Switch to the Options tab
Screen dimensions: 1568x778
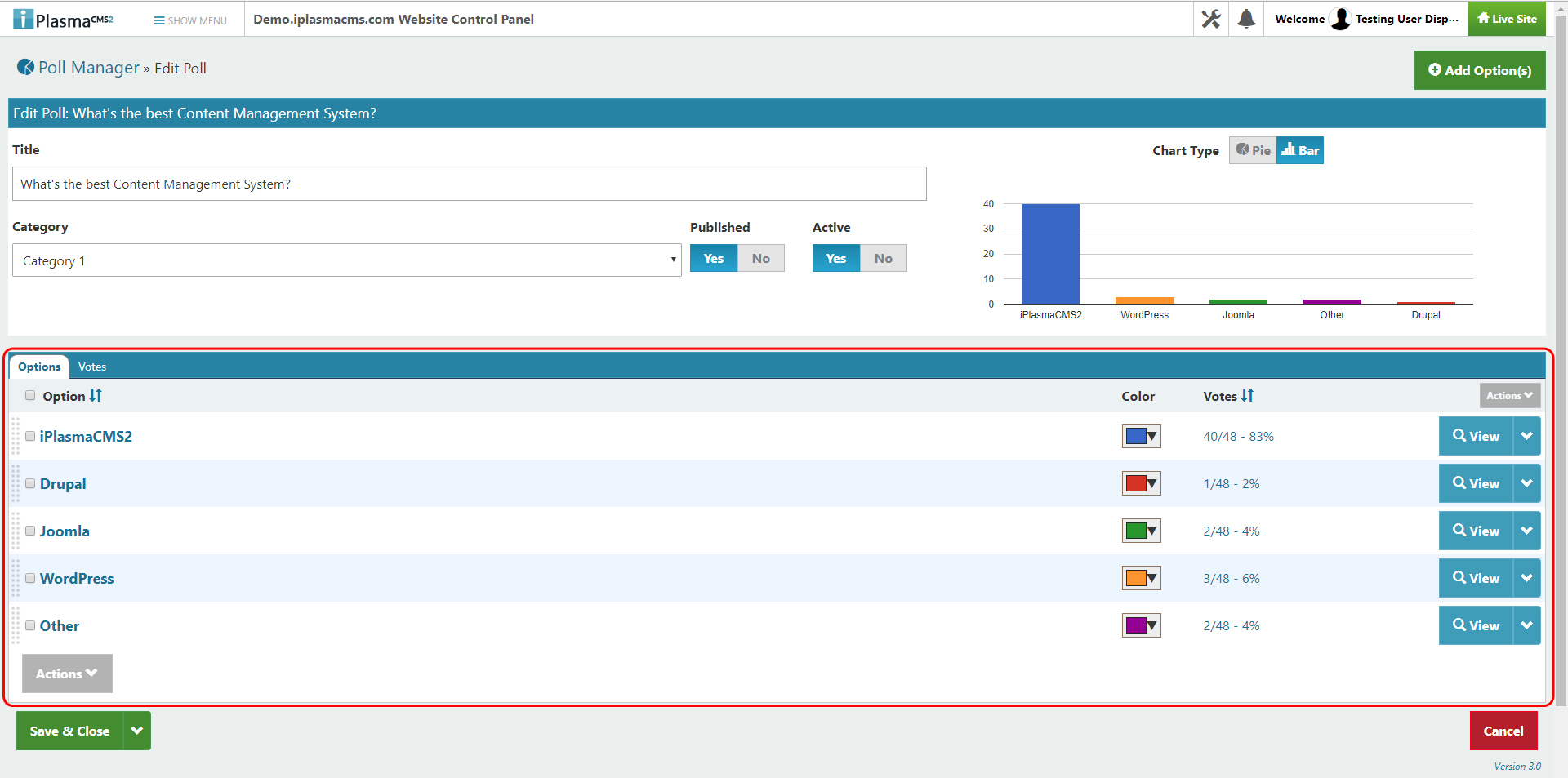tap(39, 367)
